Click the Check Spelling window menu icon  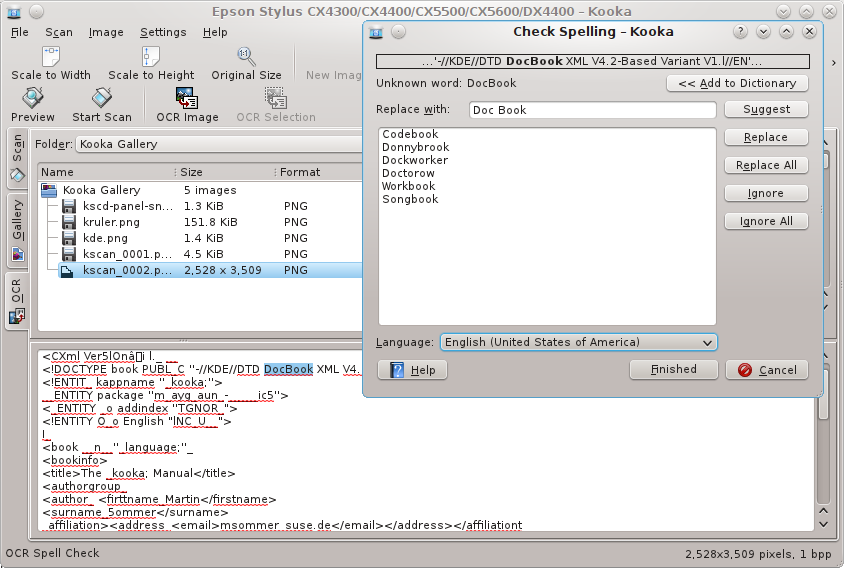[376, 32]
